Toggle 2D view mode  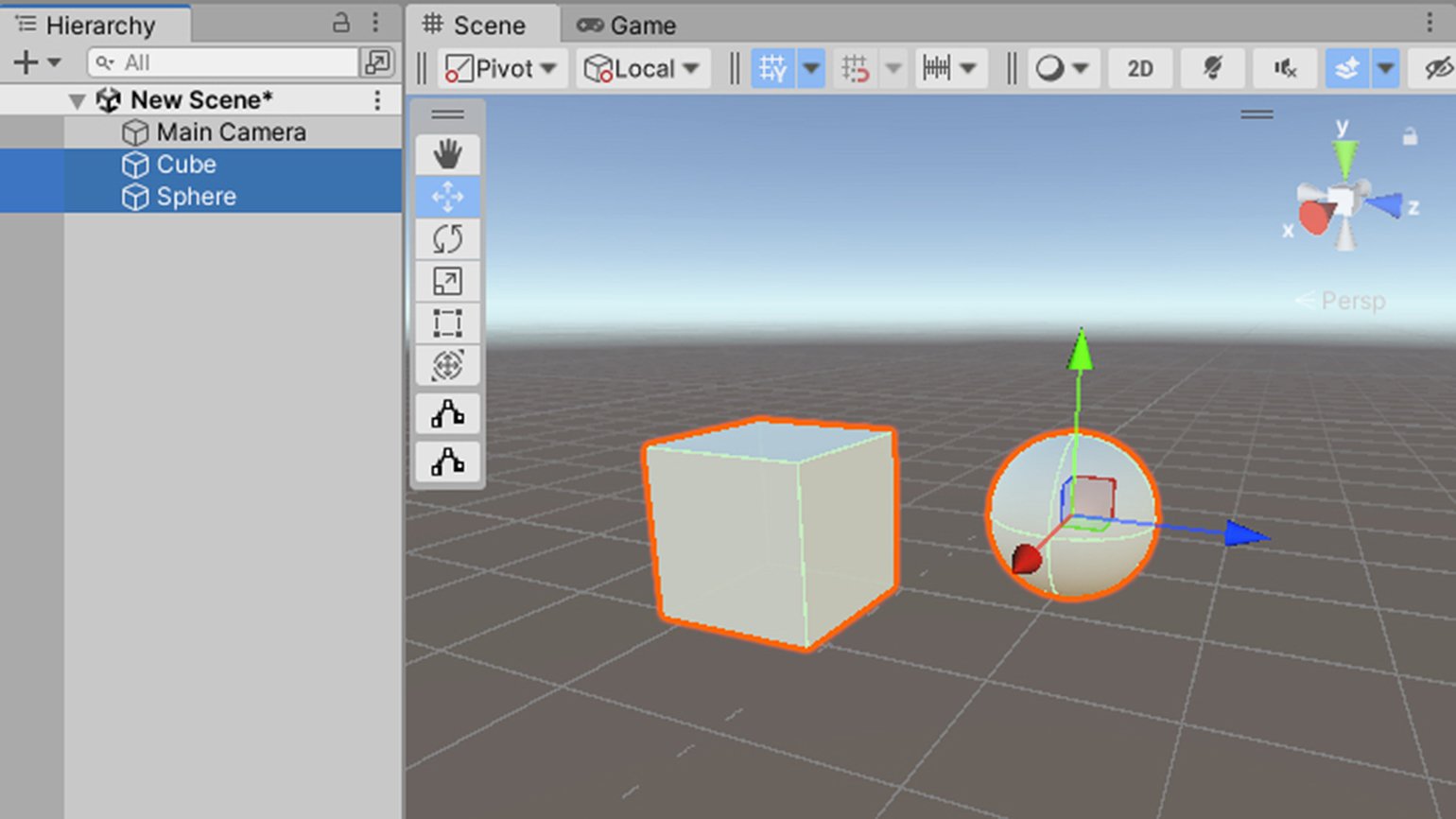[x=1139, y=69]
